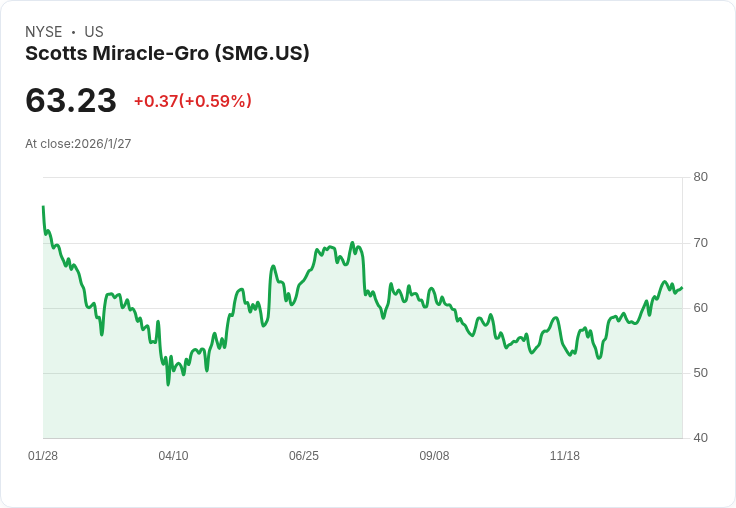
Task: Click the 80 y-axis label
Action: (700, 177)
